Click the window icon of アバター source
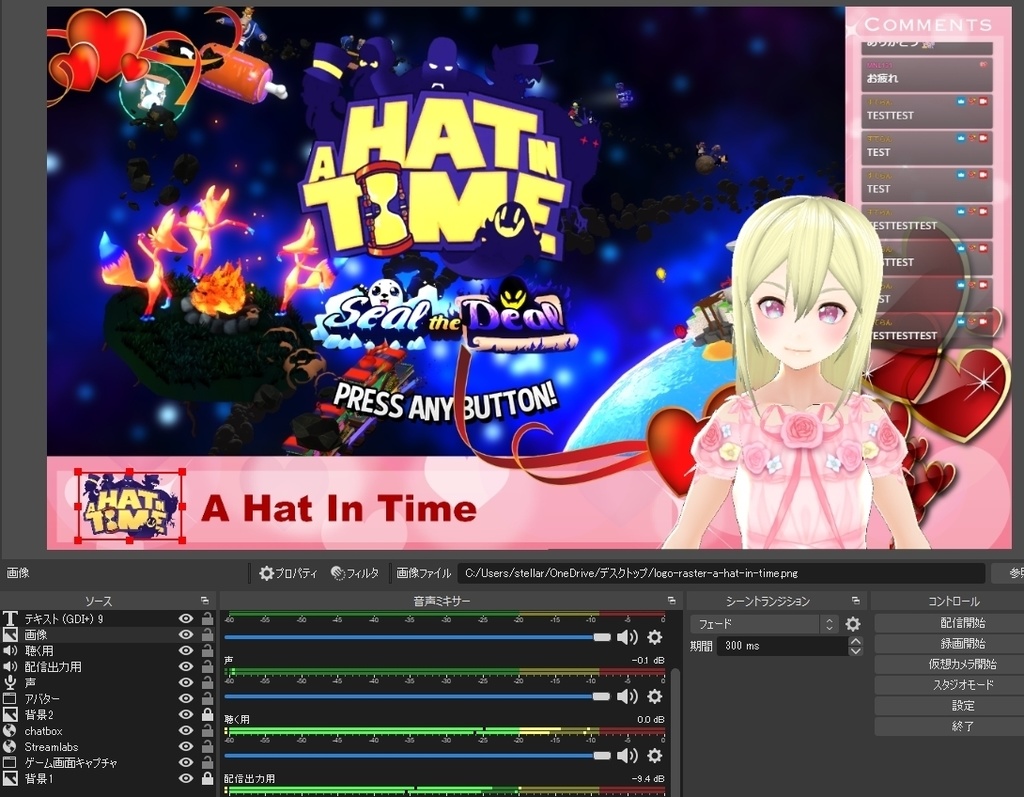1024x797 pixels. [10, 698]
